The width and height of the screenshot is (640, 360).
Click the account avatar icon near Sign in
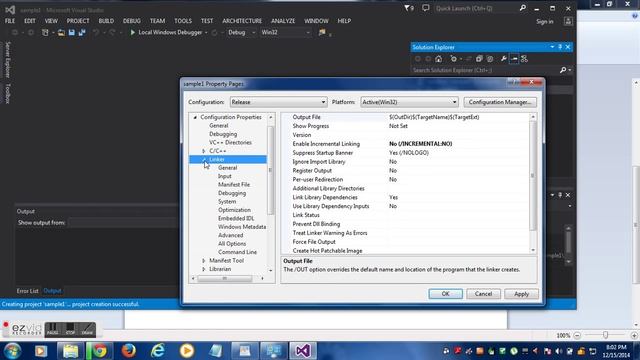coord(568,21)
